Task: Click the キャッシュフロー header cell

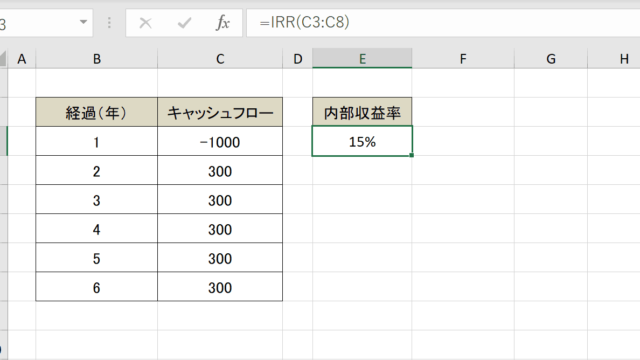Action: [x=220, y=112]
